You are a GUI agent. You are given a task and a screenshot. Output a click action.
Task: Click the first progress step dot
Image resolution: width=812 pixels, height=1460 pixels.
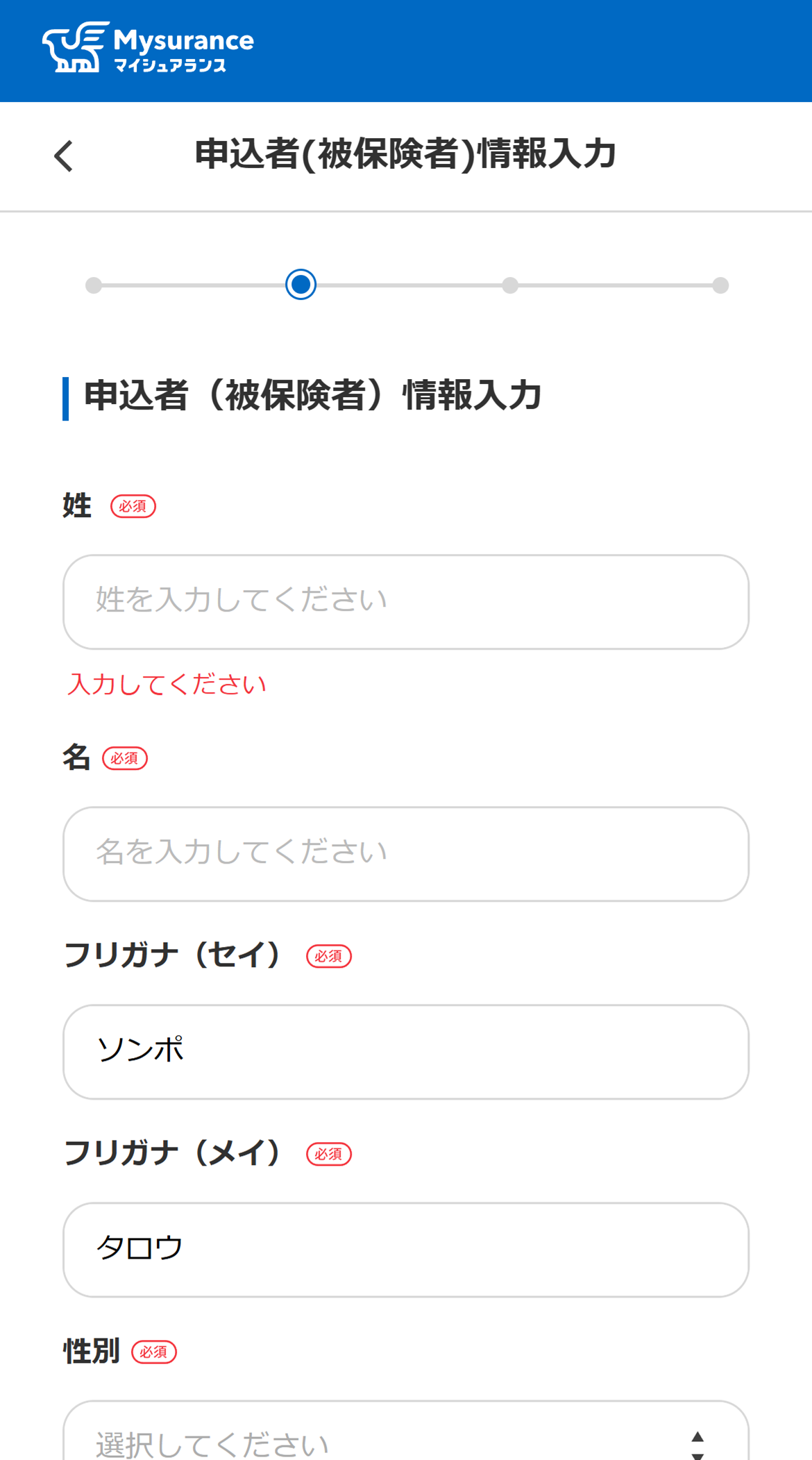(x=94, y=285)
